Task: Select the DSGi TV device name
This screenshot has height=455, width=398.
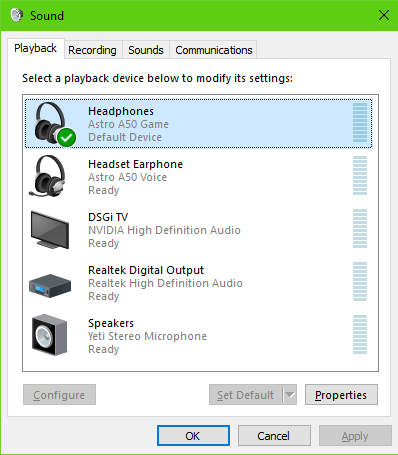Action: point(108,217)
